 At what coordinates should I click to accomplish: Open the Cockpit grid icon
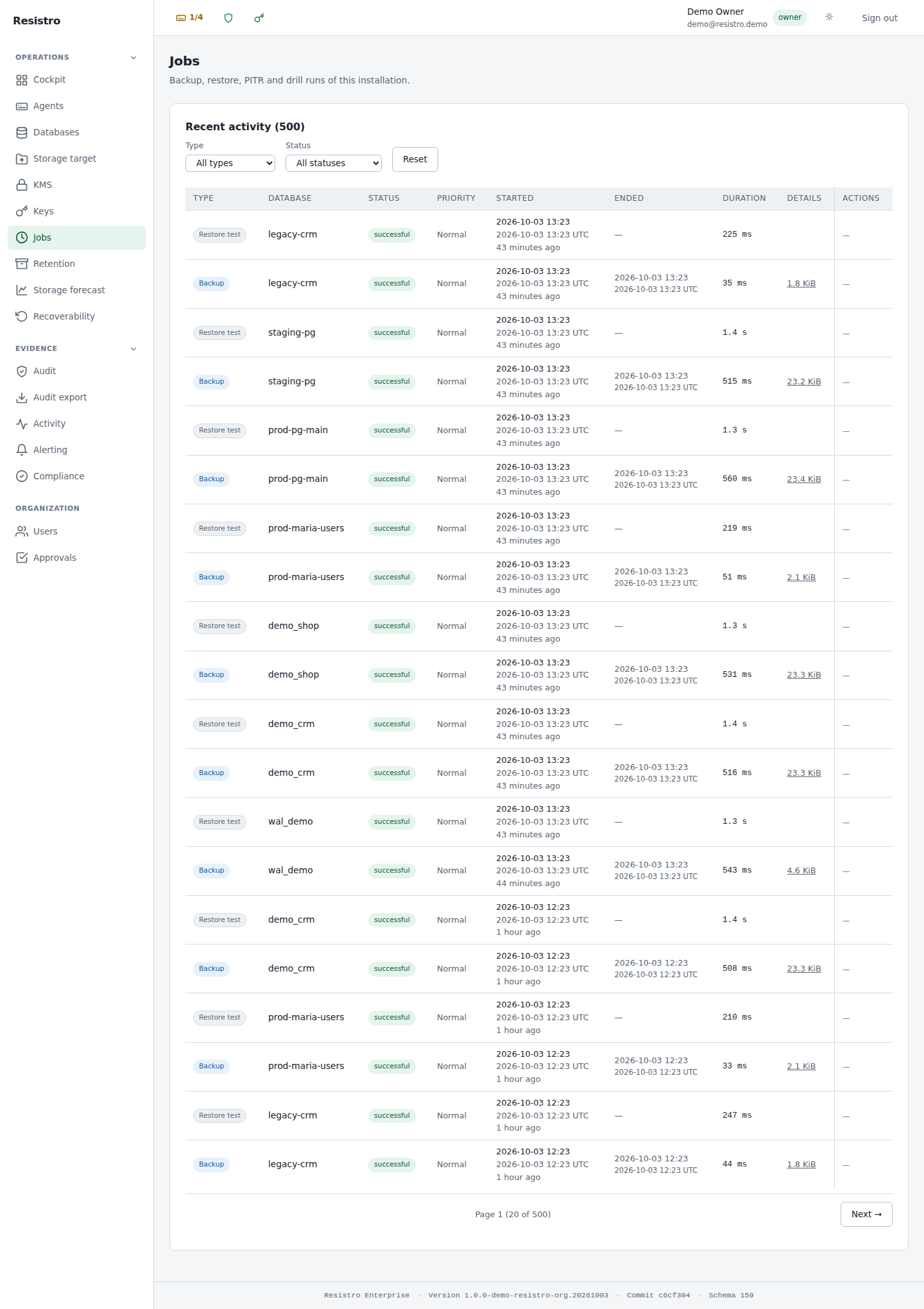(x=22, y=80)
